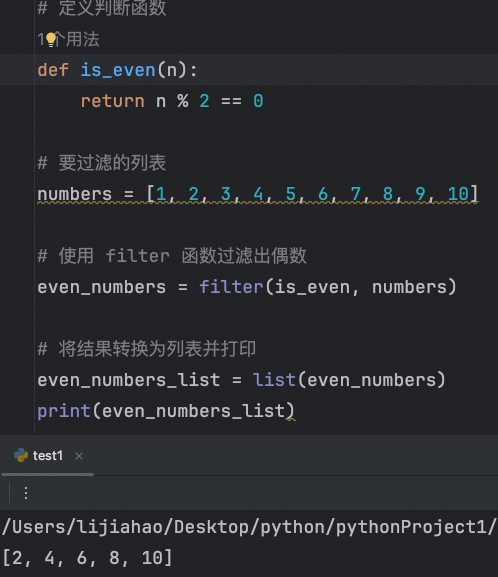The height and width of the screenshot is (577, 498).
Task: Click the Python icon on test1 tab
Action: (21, 455)
